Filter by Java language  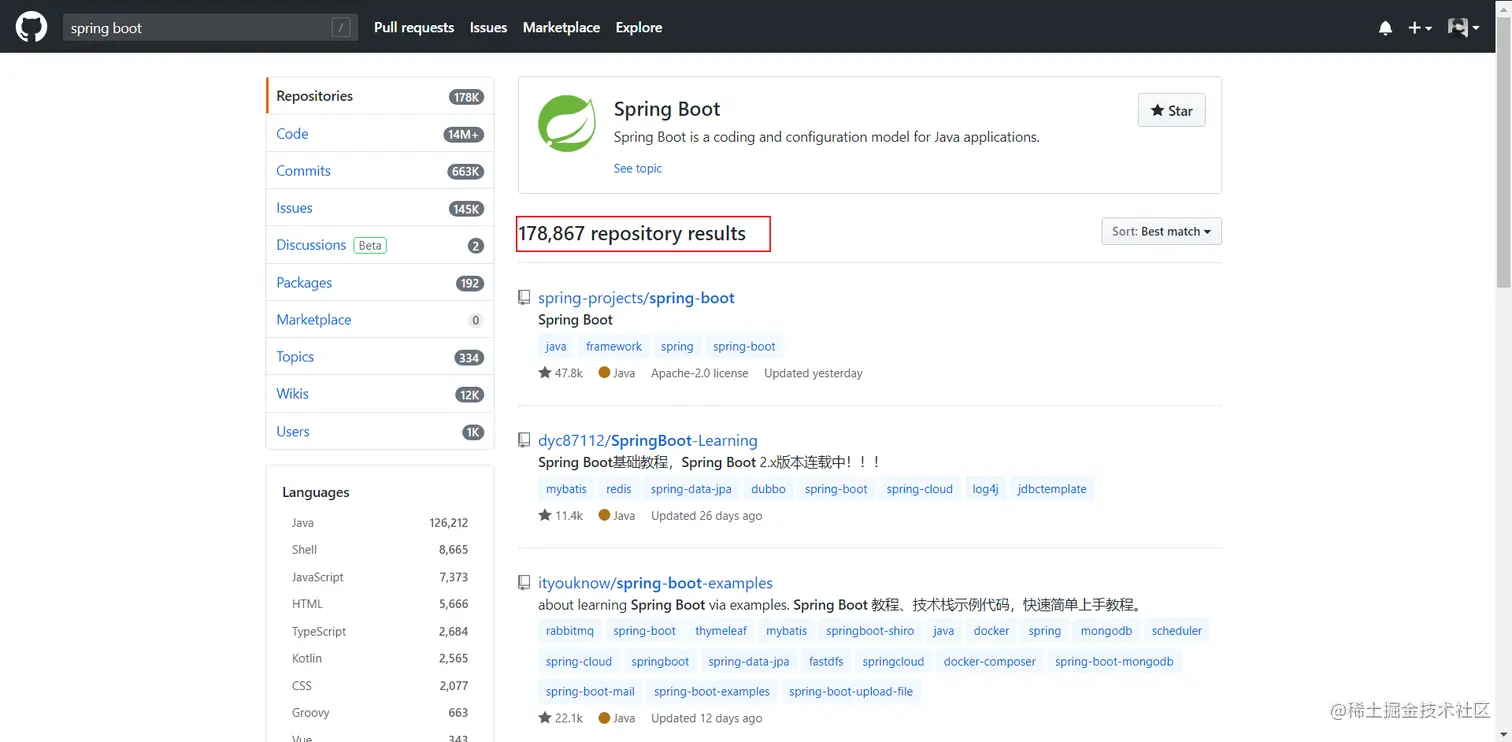click(380, 523)
